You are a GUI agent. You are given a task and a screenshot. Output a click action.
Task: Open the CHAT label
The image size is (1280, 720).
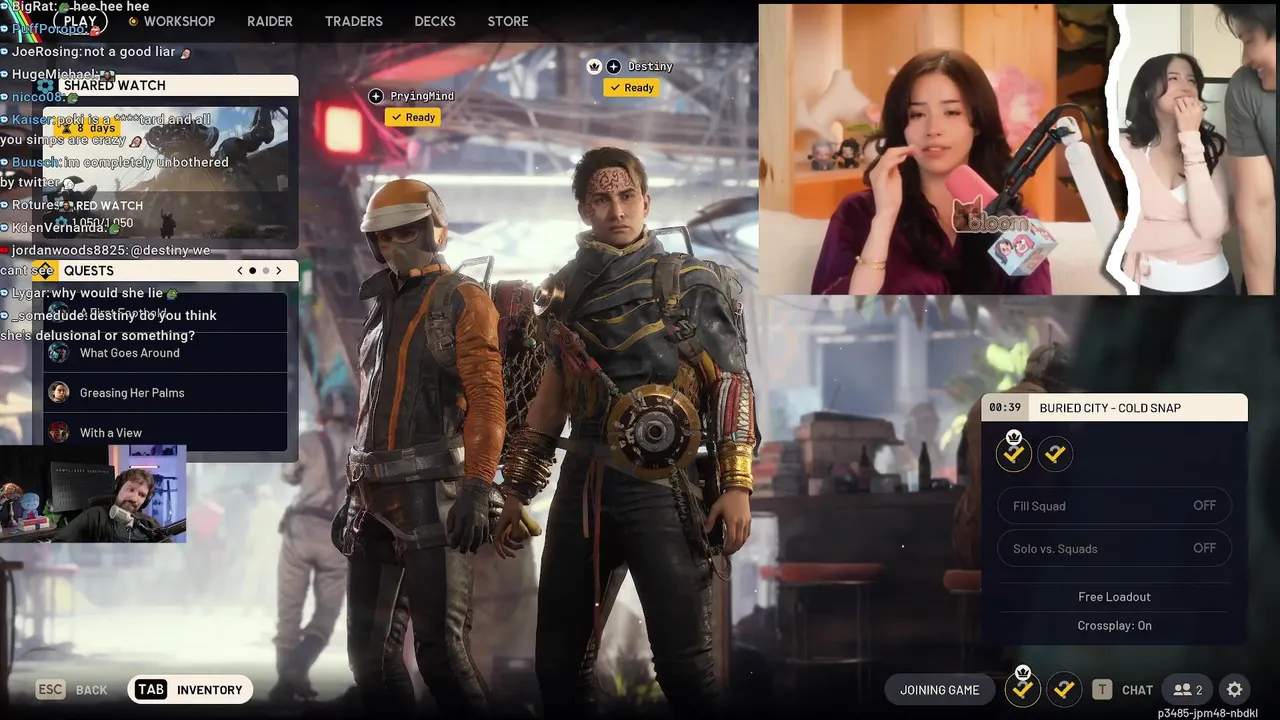pyautogui.click(x=1137, y=690)
